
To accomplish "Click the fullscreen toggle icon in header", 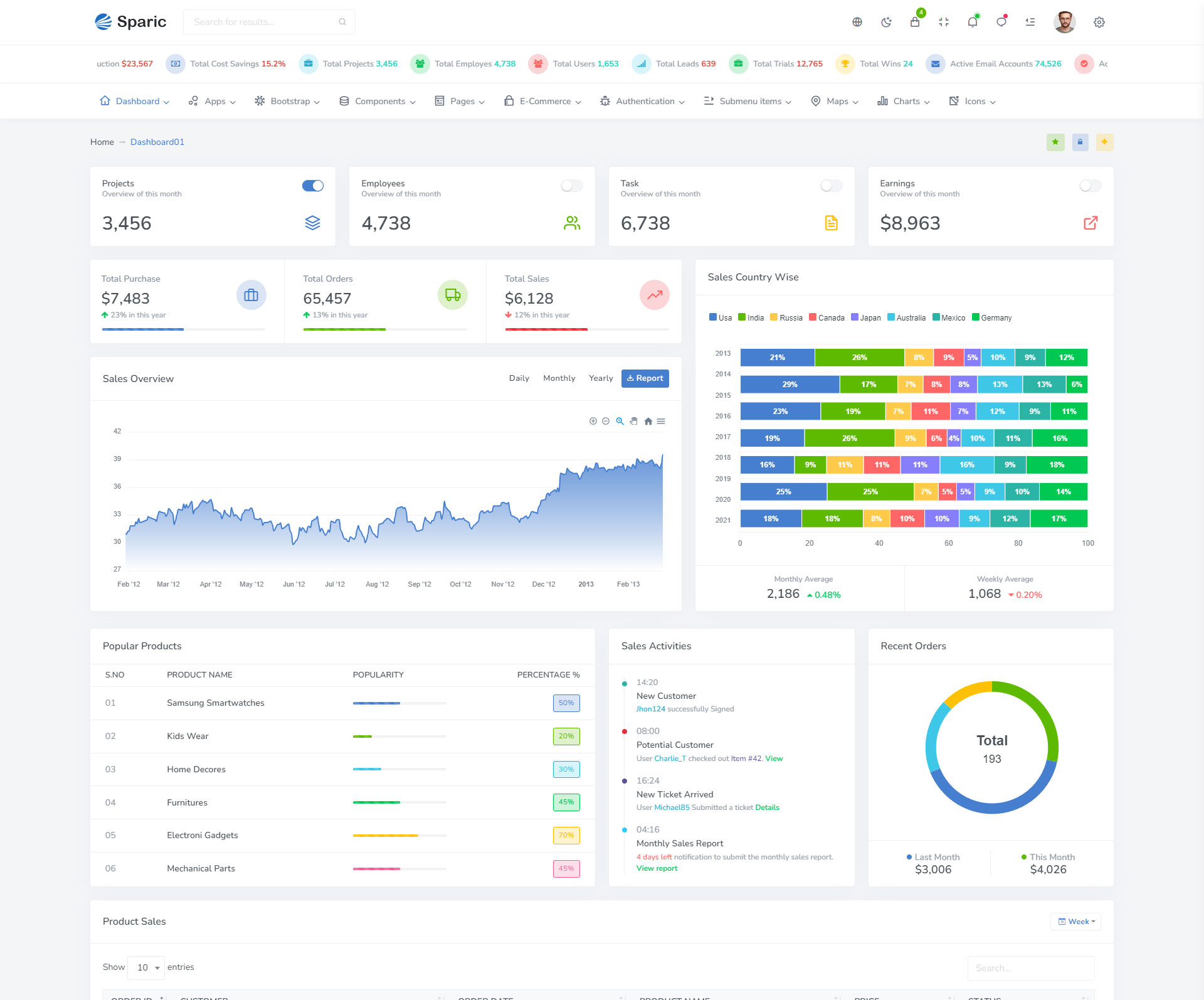I will (944, 22).
